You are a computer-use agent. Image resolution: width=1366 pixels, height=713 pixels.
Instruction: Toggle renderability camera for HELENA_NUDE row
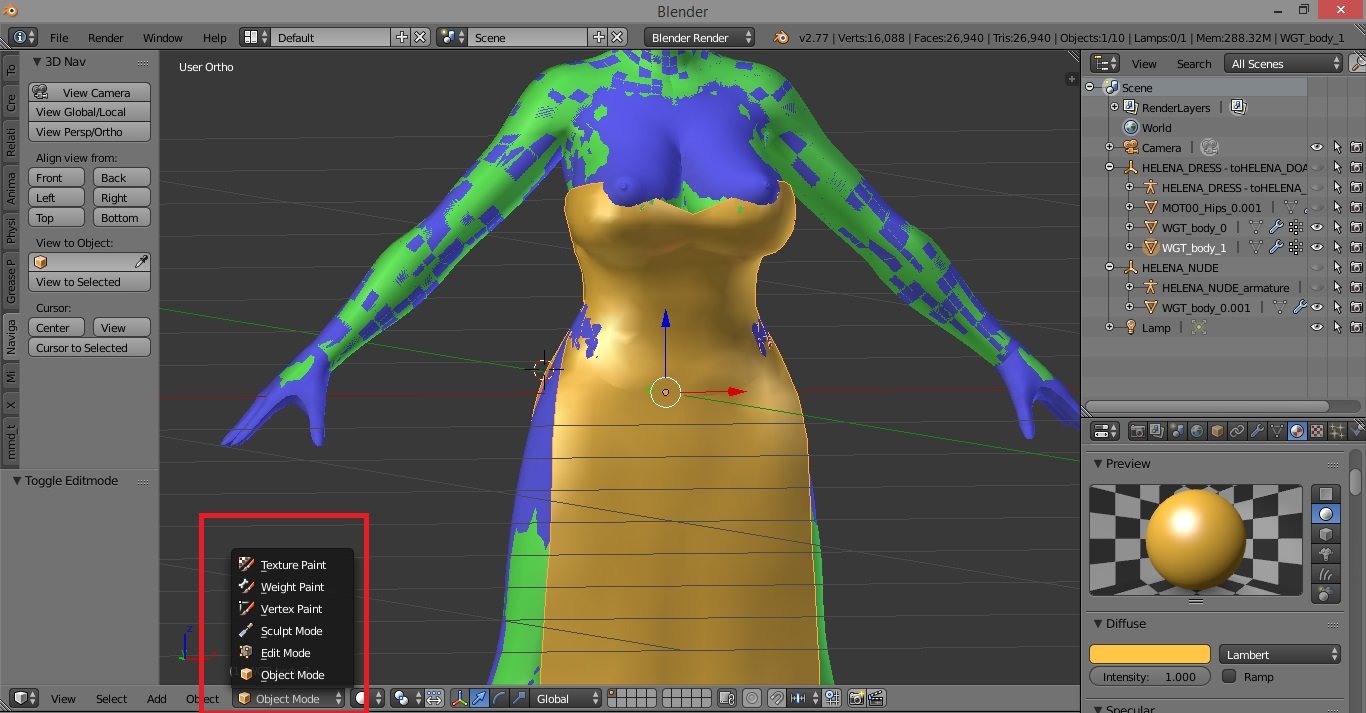pyautogui.click(x=1357, y=268)
